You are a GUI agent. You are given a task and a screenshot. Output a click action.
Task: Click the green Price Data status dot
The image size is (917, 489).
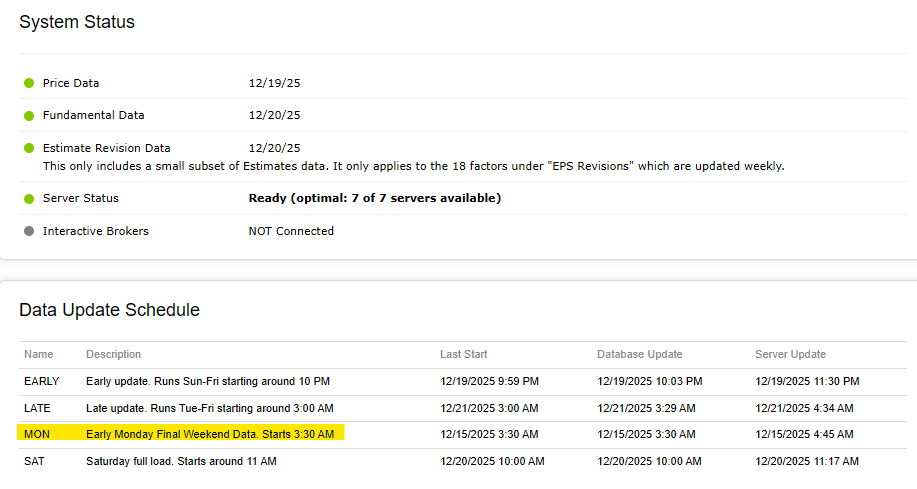(29, 83)
